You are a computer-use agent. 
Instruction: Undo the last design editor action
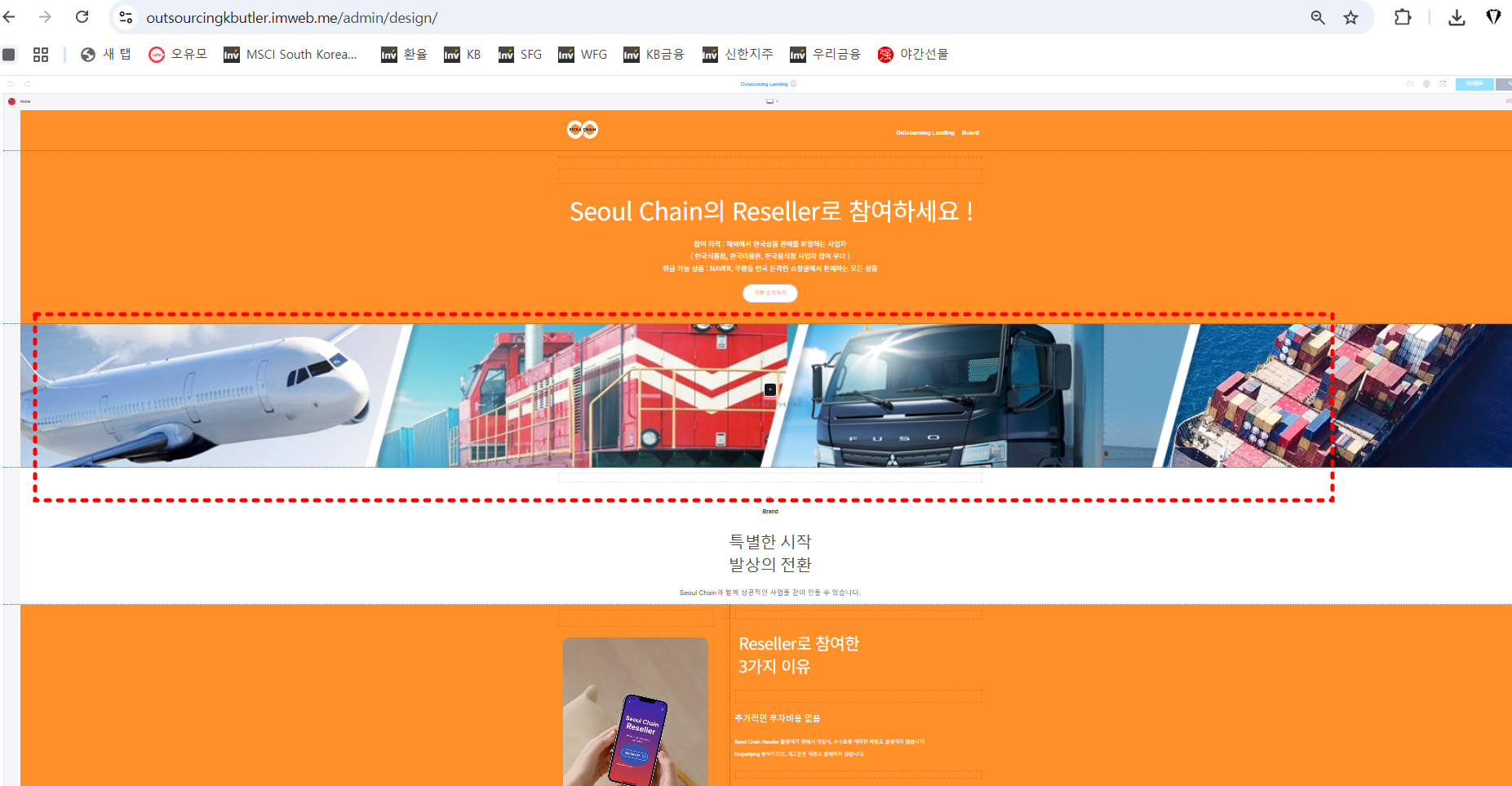(11, 83)
